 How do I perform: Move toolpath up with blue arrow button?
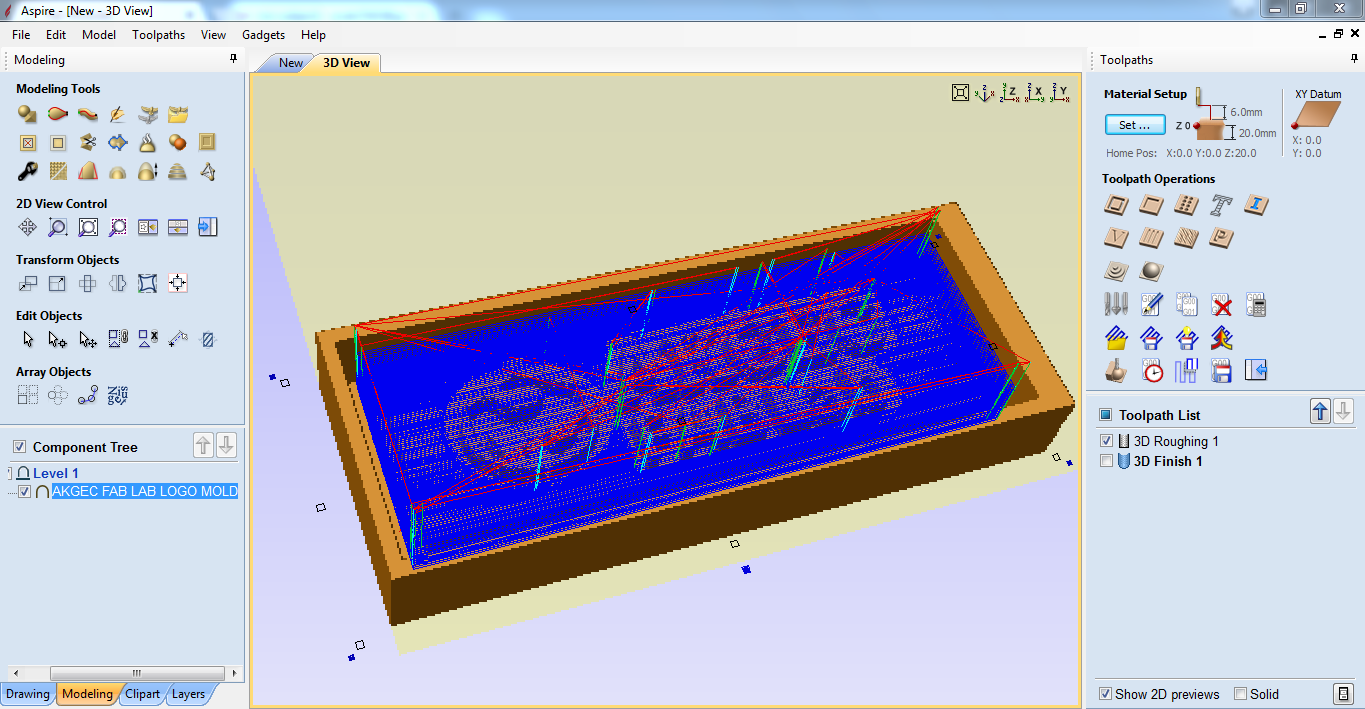pyautogui.click(x=1321, y=411)
